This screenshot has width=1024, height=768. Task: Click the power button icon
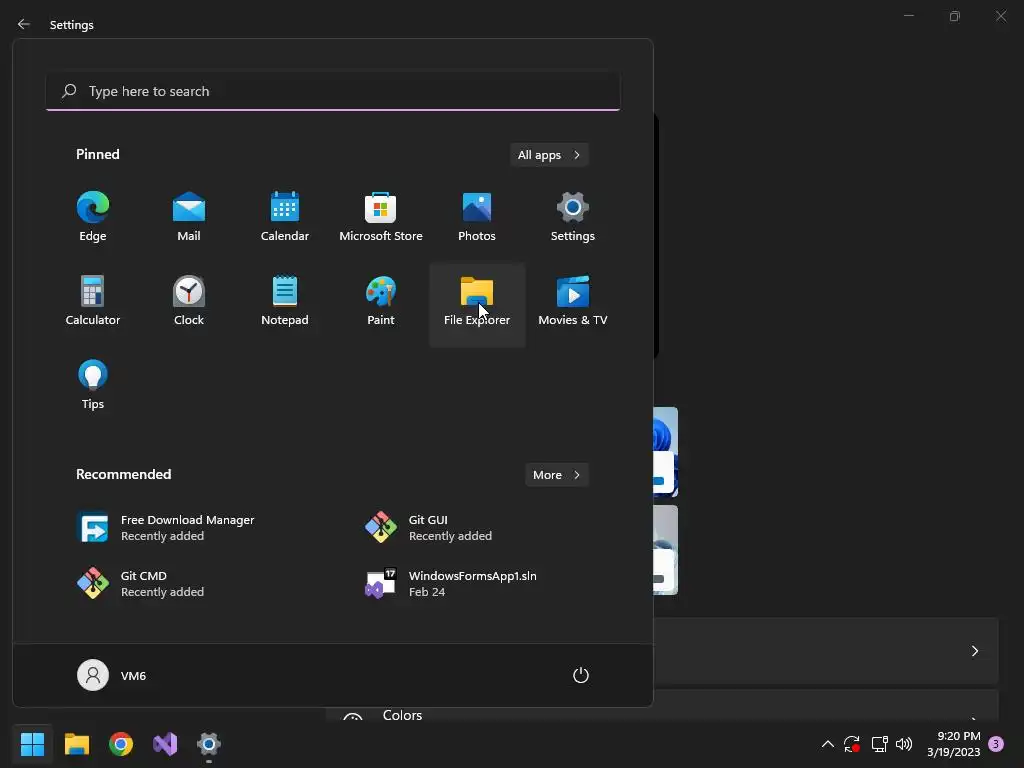pos(581,675)
